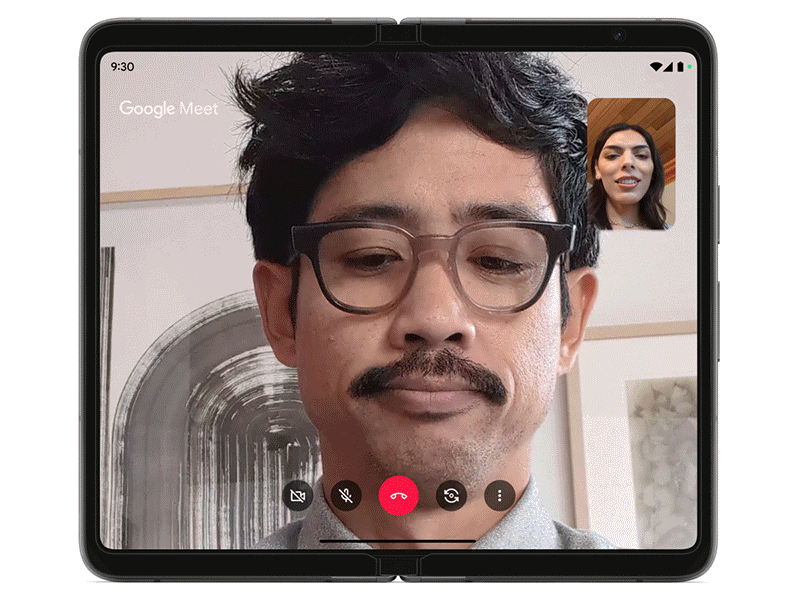End the call with the red hang-up button
The width and height of the screenshot is (800, 600).
[398, 494]
